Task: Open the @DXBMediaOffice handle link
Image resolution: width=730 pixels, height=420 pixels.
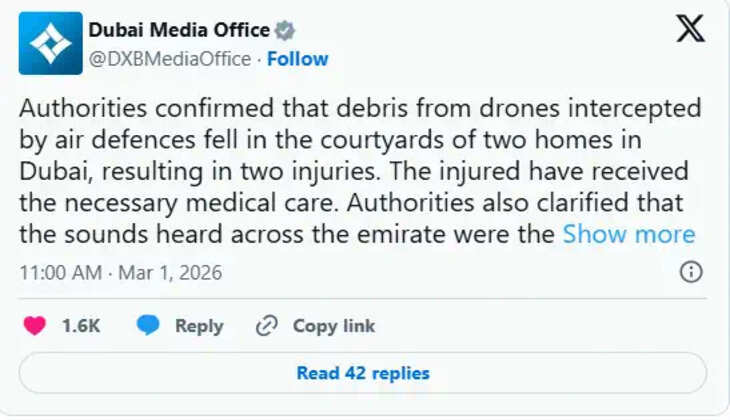Action: (x=170, y=59)
